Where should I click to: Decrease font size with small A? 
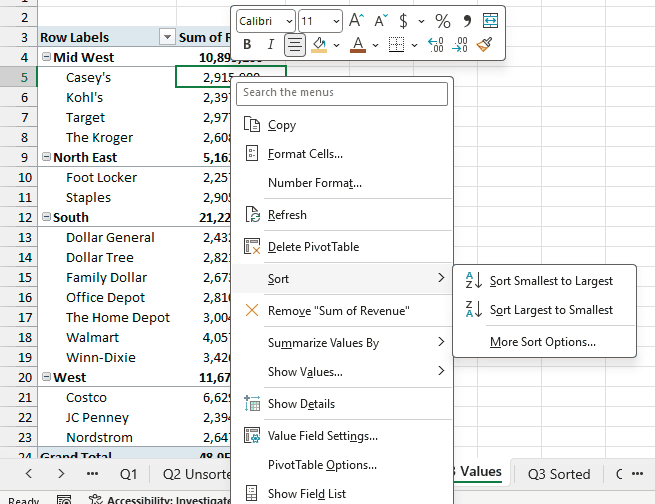click(381, 20)
